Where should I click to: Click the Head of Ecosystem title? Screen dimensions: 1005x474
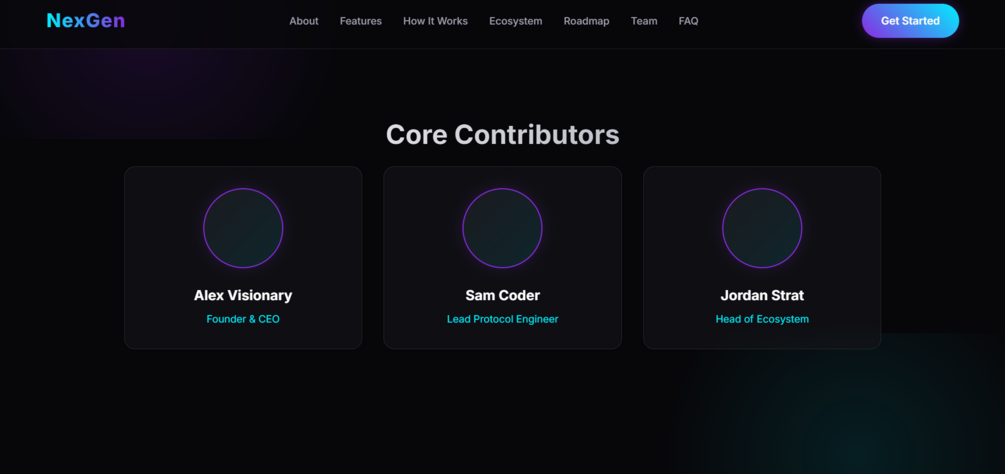click(x=762, y=319)
